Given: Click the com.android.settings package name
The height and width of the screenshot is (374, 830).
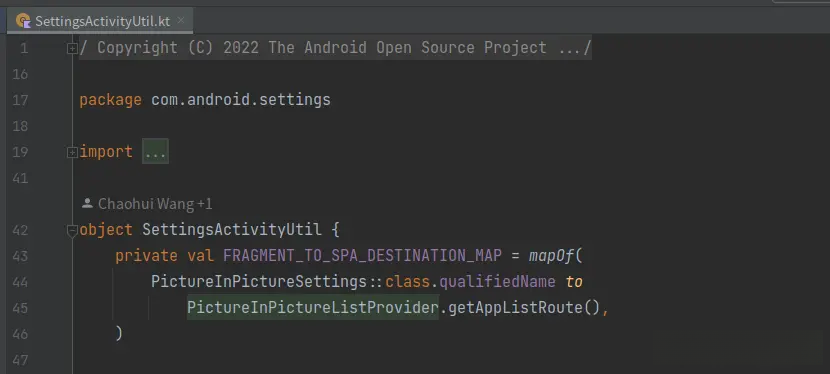Looking at the screenshot, I should click(x=241, y=100).
